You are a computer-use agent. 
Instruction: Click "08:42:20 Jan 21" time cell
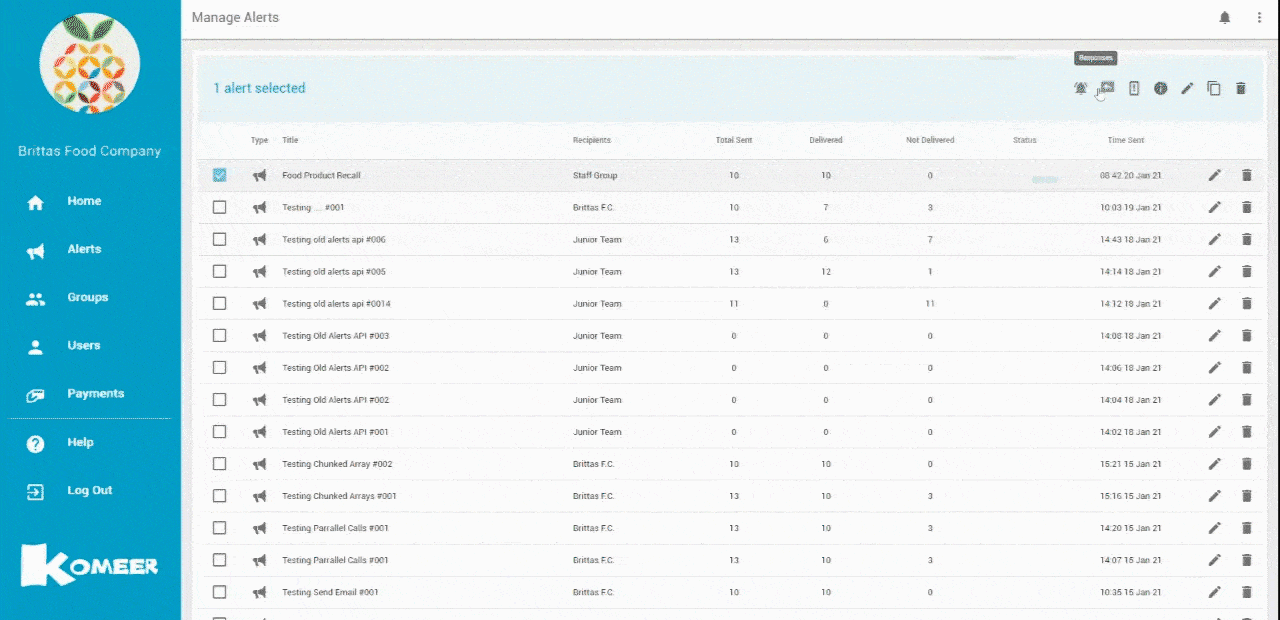[1131, 175]
